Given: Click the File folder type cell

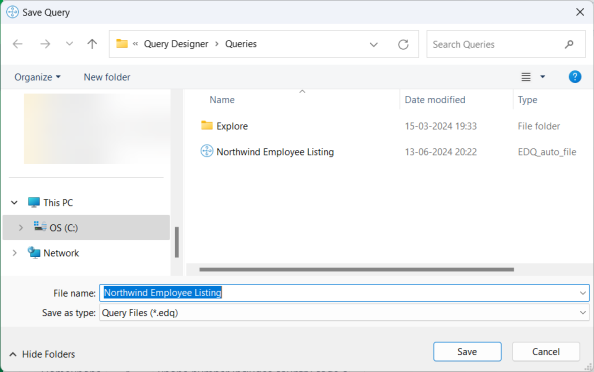Looking at the screenshot, I should [x=539, y=126].
